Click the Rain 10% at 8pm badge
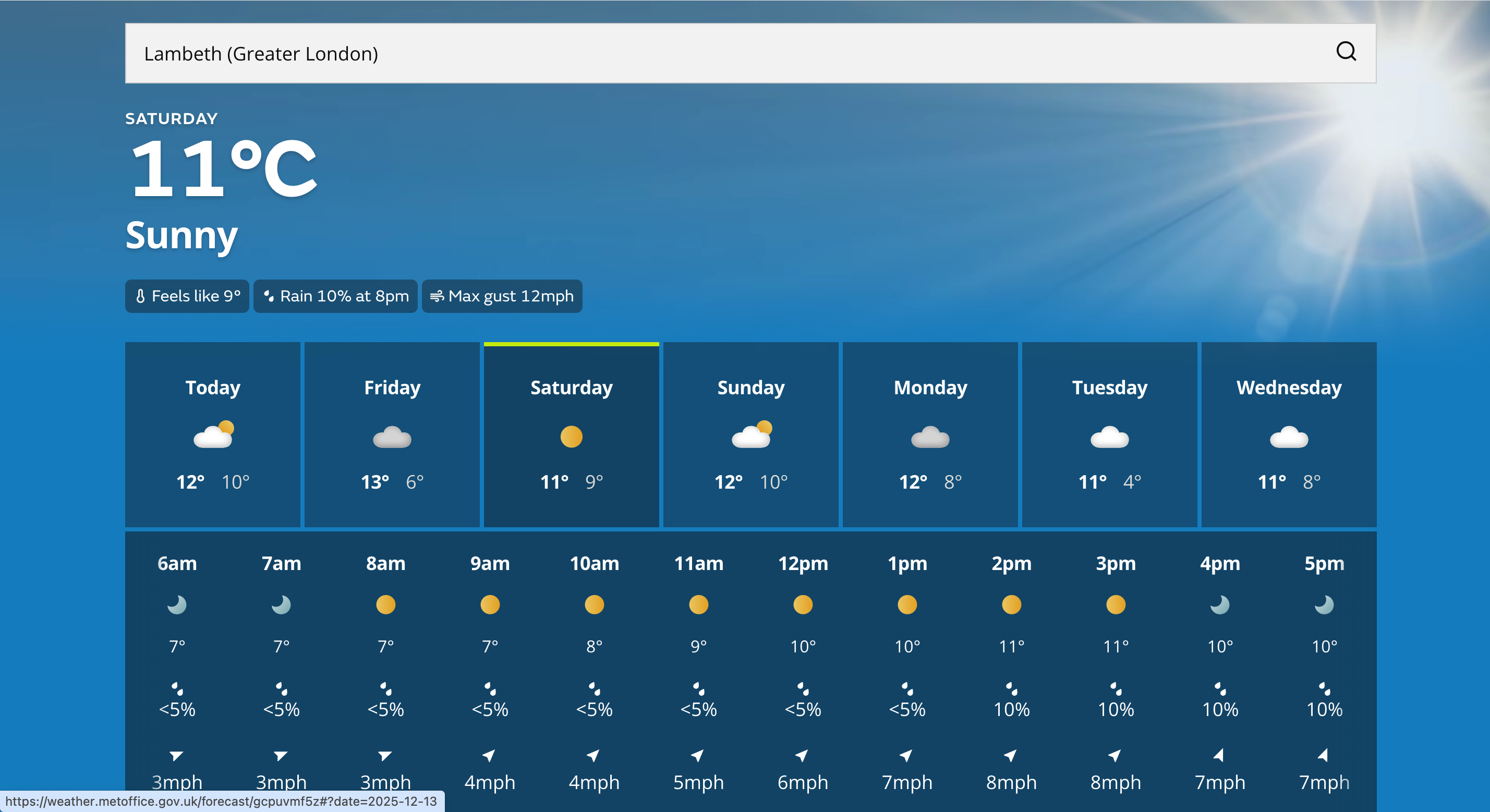The width and height of the screenshot is (1490, 812). 335,296
